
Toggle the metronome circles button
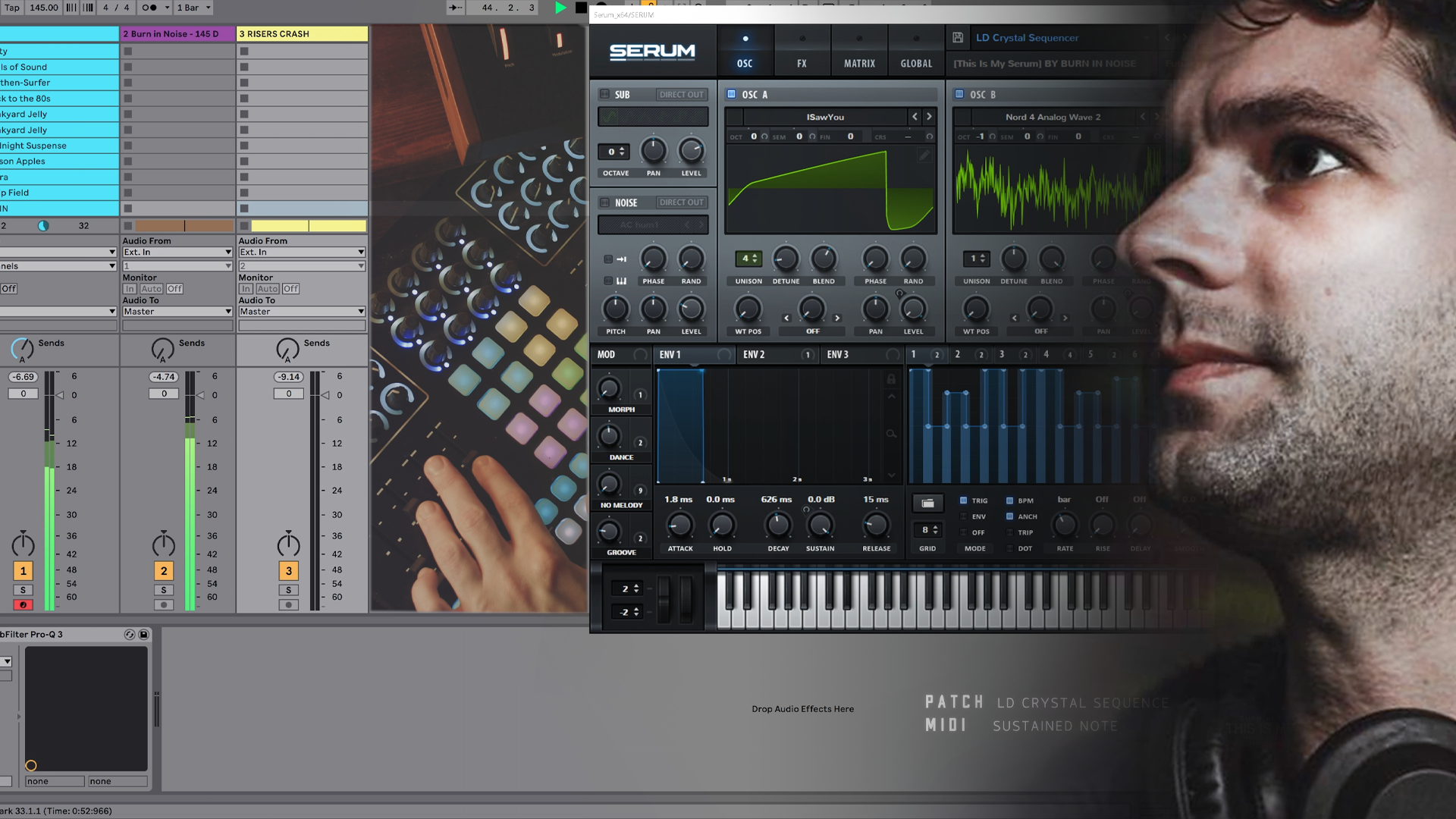[x=149, y=8]
